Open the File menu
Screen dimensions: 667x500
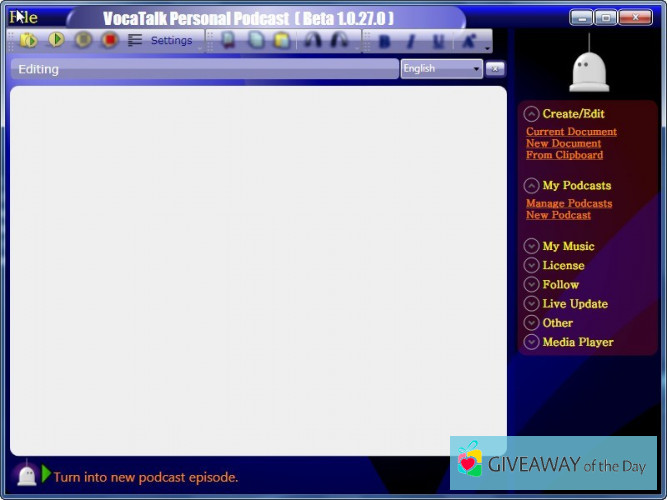pos(23,17)
